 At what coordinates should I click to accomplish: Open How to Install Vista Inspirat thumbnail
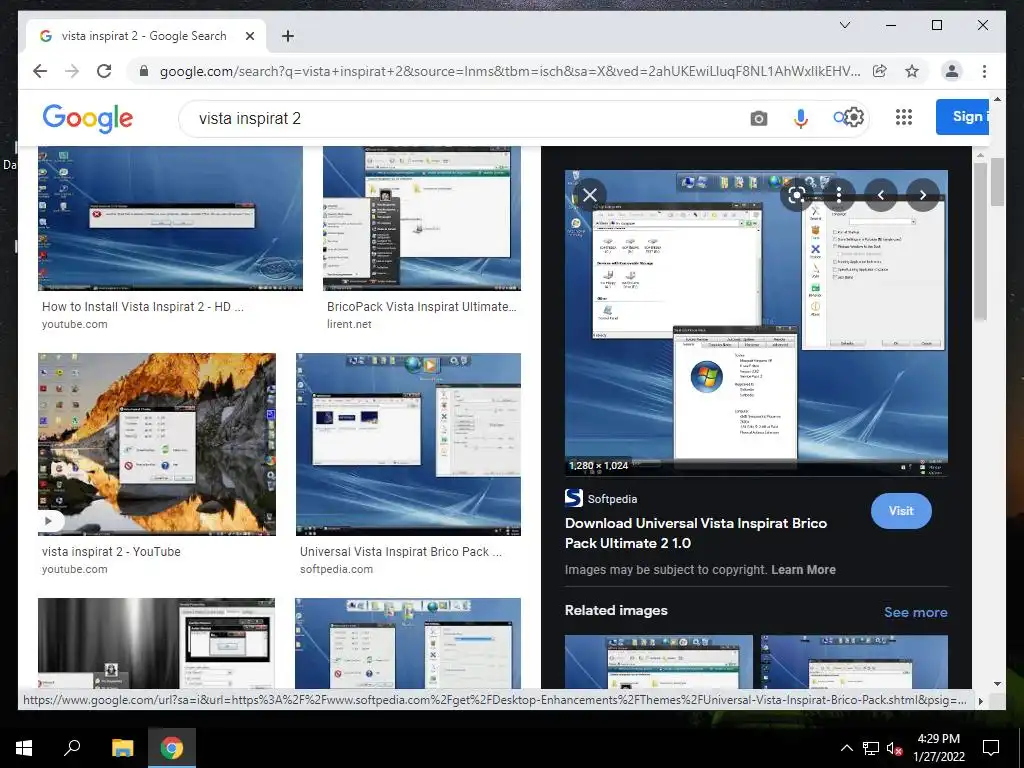click(x=170, y=218)
